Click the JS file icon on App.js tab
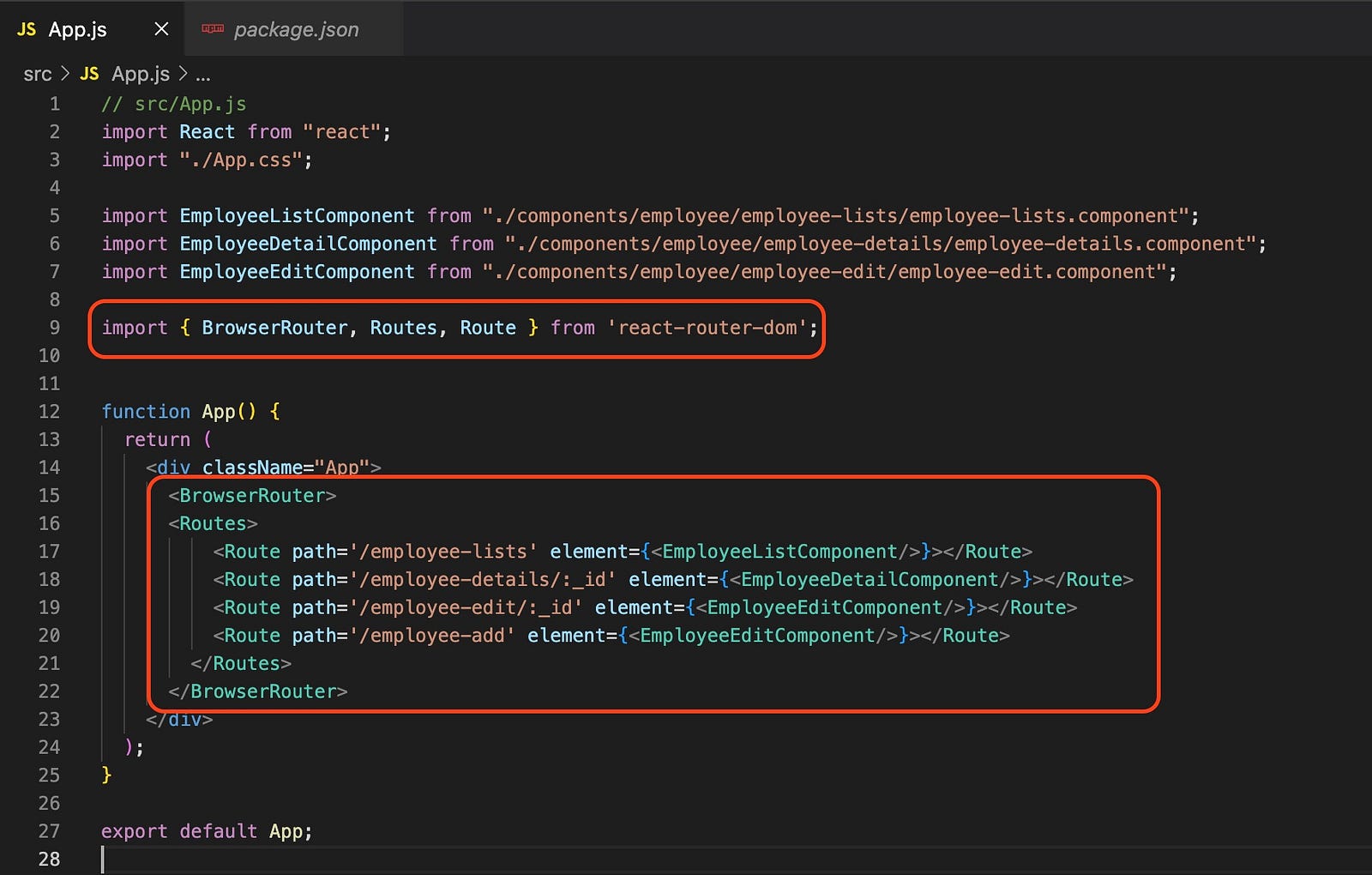1372x875 pixels. tap(27, 29)
